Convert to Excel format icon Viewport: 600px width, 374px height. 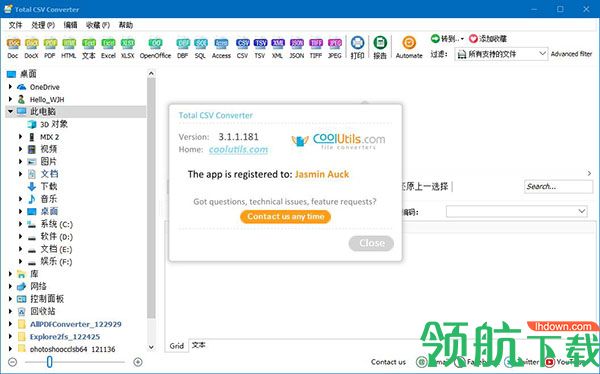click(x=108, y=43)
